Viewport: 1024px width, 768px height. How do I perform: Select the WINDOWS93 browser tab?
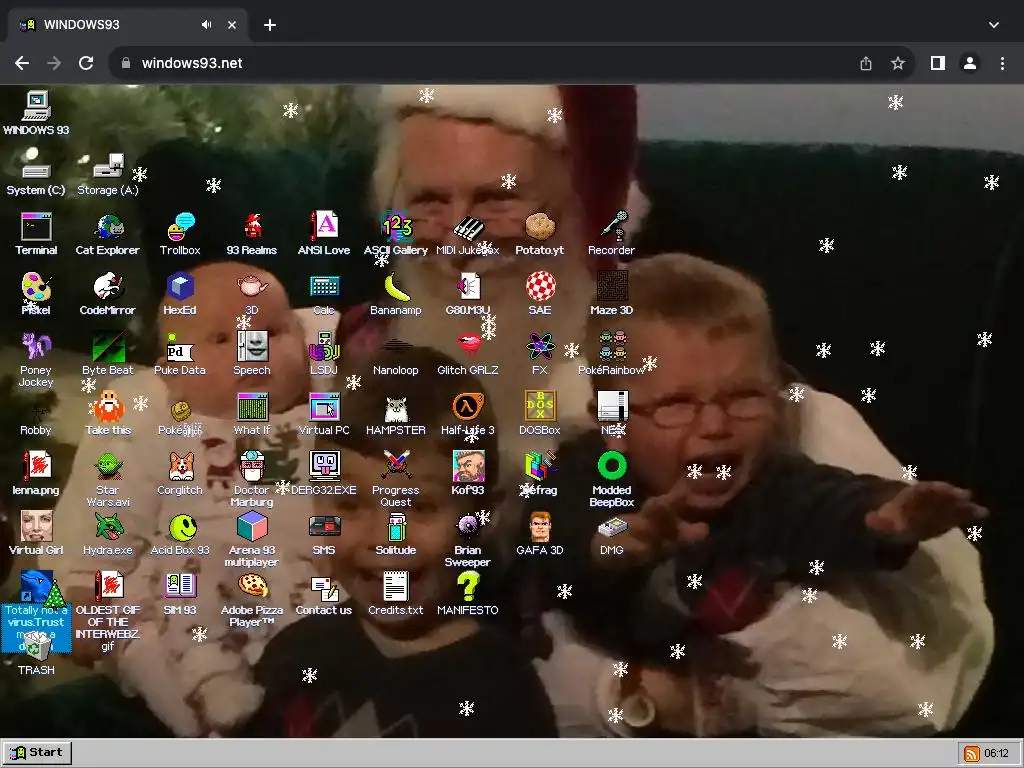click(127, 25)
